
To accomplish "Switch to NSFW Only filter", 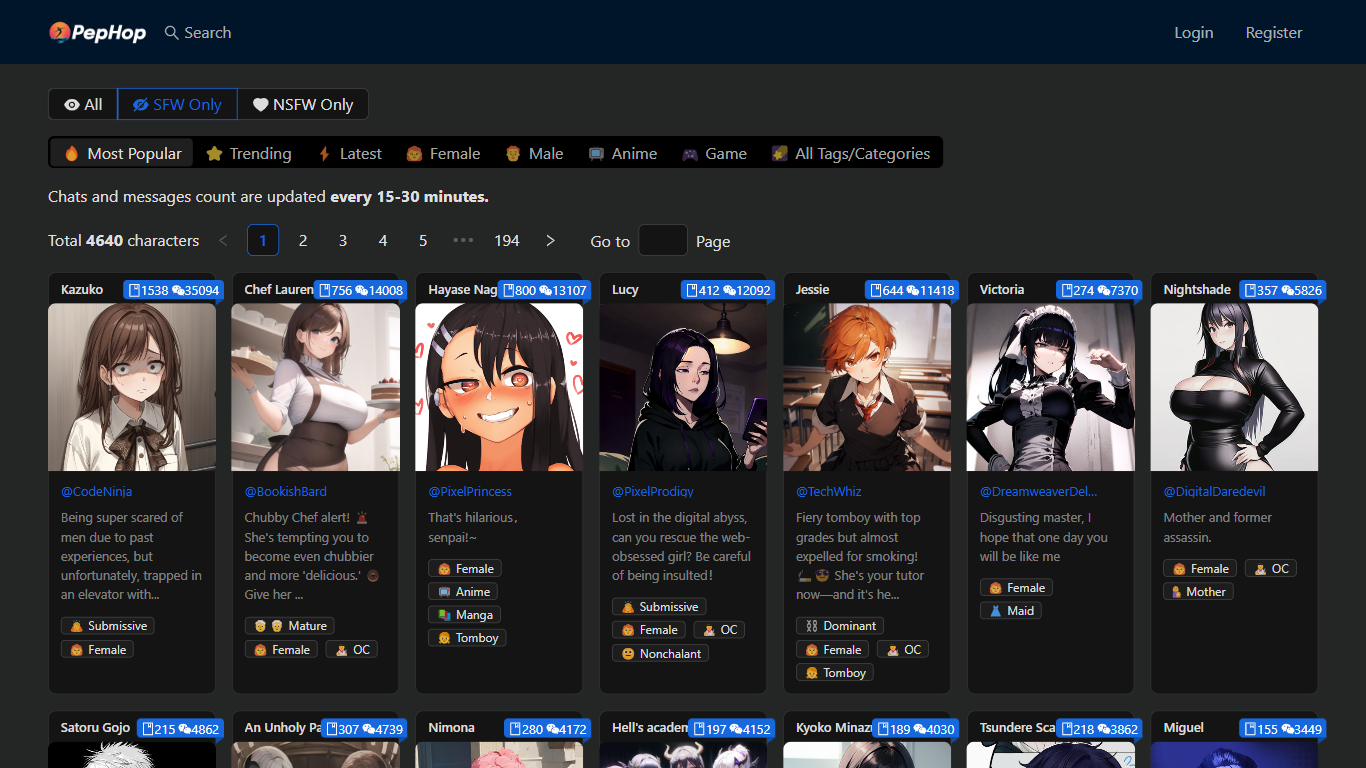I will [x=303, y=104].
